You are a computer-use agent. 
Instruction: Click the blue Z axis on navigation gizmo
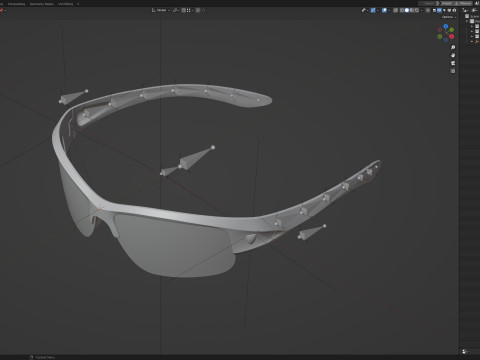click(x=446, y=26)
